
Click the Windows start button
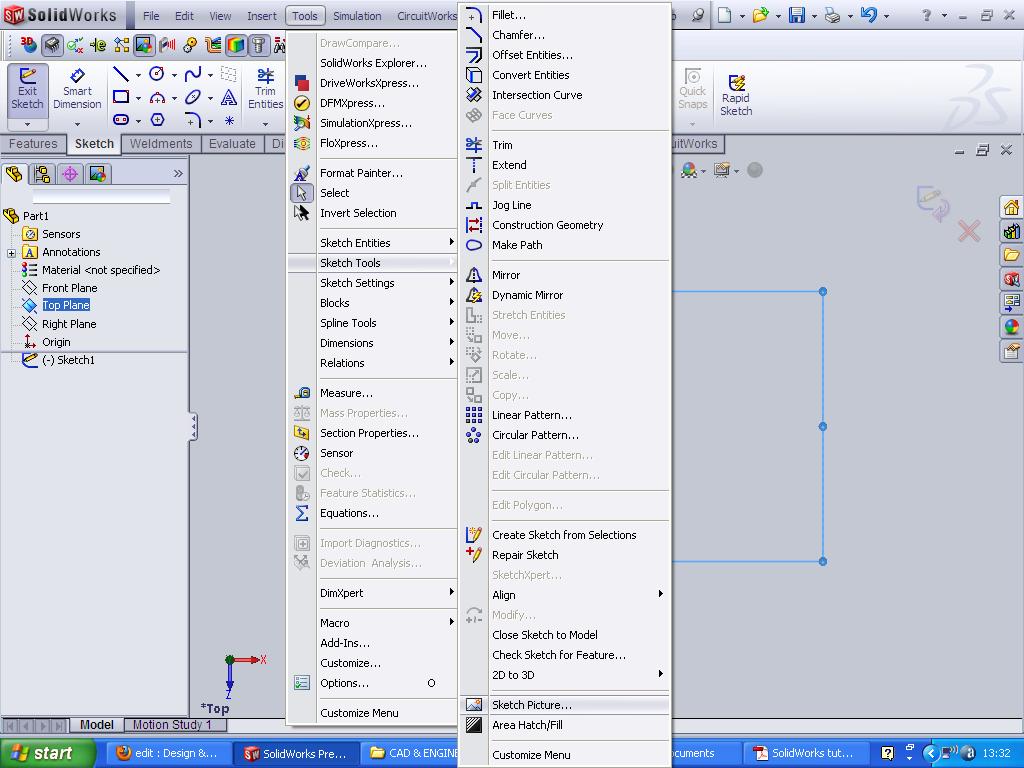click(47, 753)
